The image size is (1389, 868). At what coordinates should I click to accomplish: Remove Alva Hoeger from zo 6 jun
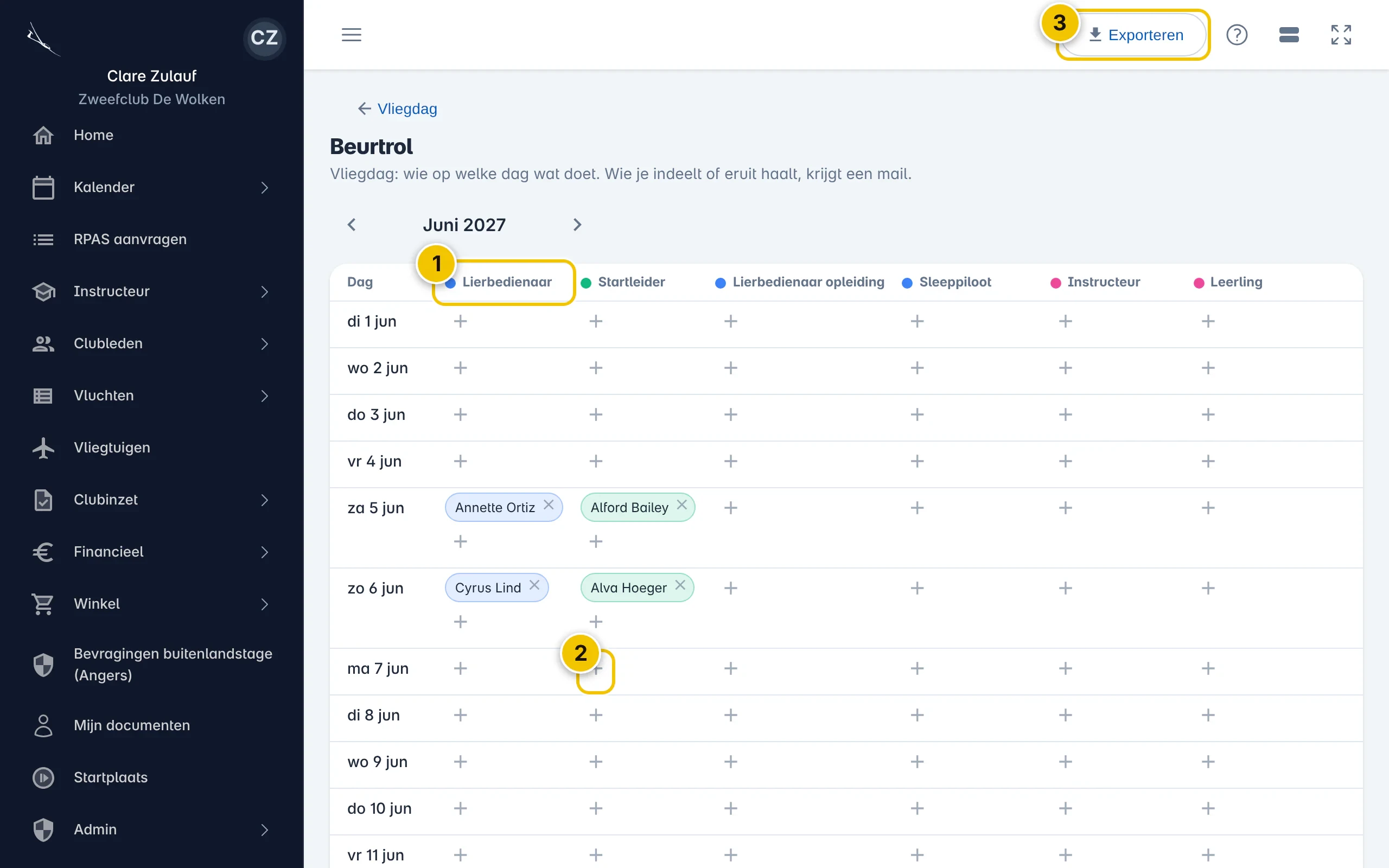point(680,585)
